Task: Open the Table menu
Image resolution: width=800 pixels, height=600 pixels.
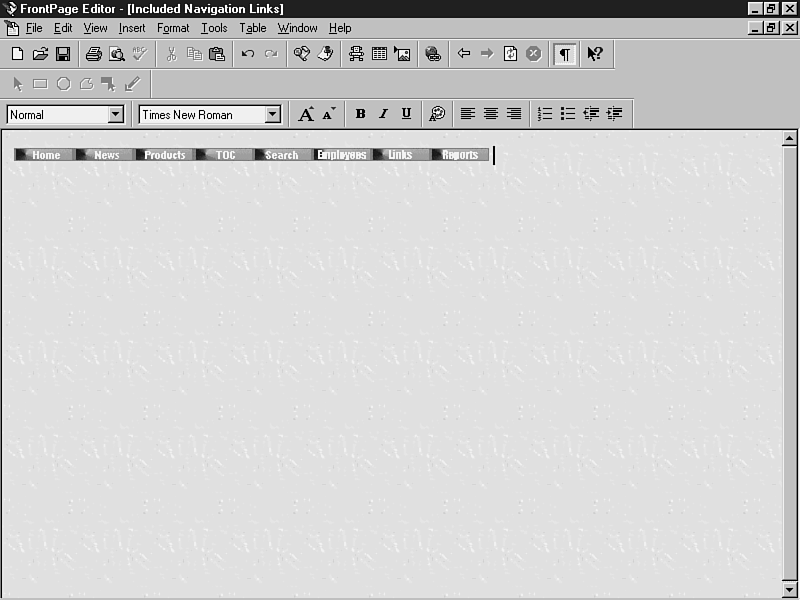Action: tap(252, 28)
